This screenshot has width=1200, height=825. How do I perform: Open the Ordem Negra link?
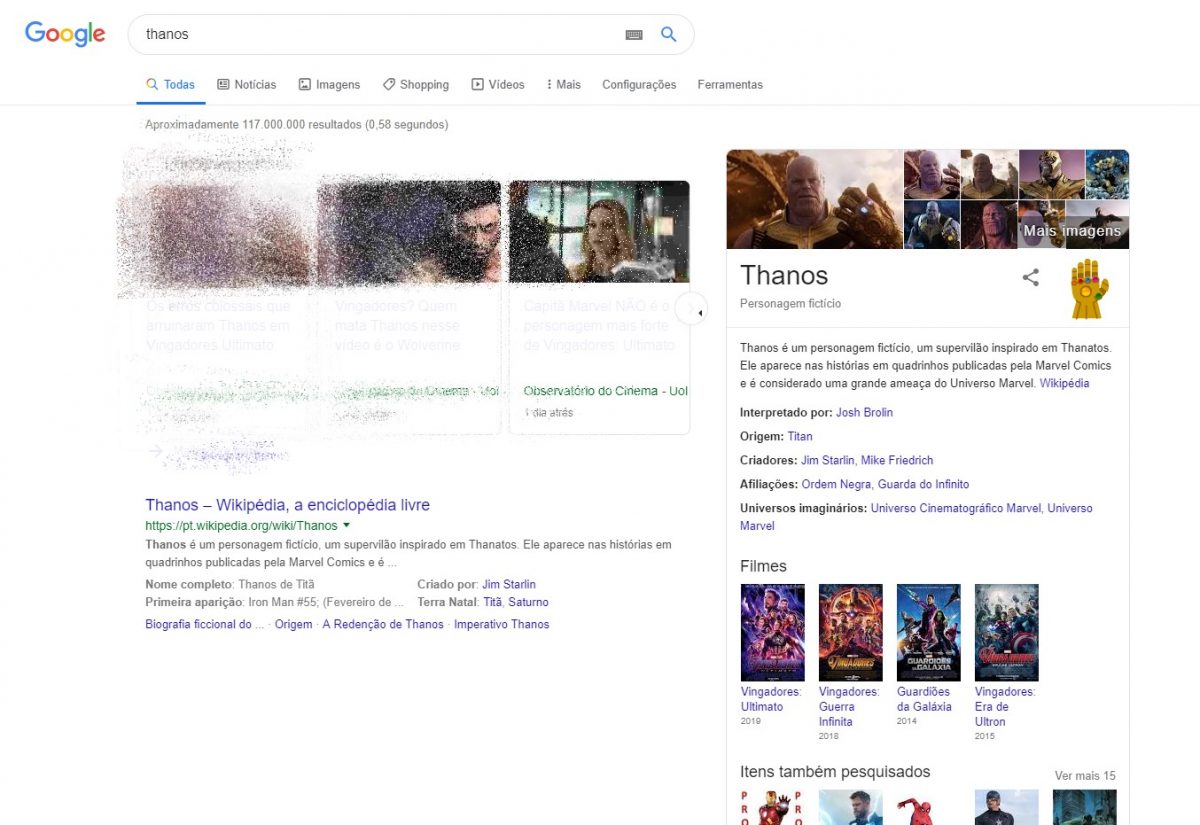coord(836,484)
